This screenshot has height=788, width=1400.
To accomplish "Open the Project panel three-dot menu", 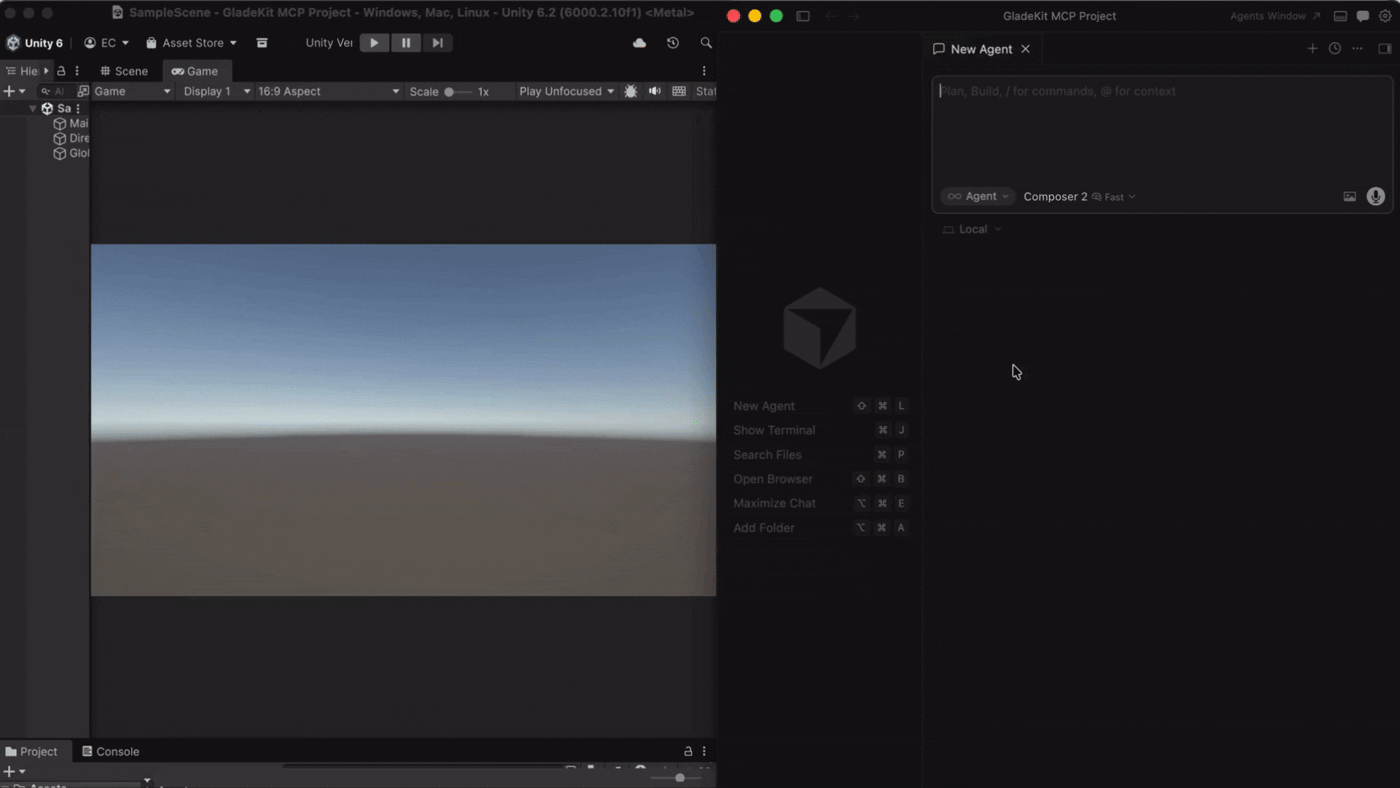I will [704, 751].
